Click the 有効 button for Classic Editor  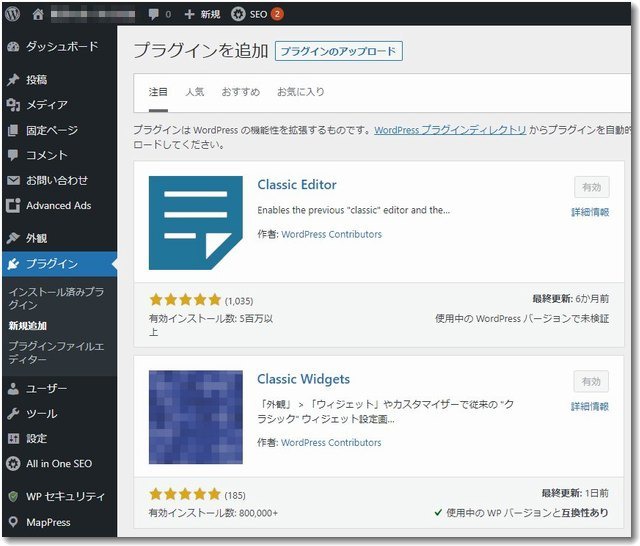(x=592, y=187)
